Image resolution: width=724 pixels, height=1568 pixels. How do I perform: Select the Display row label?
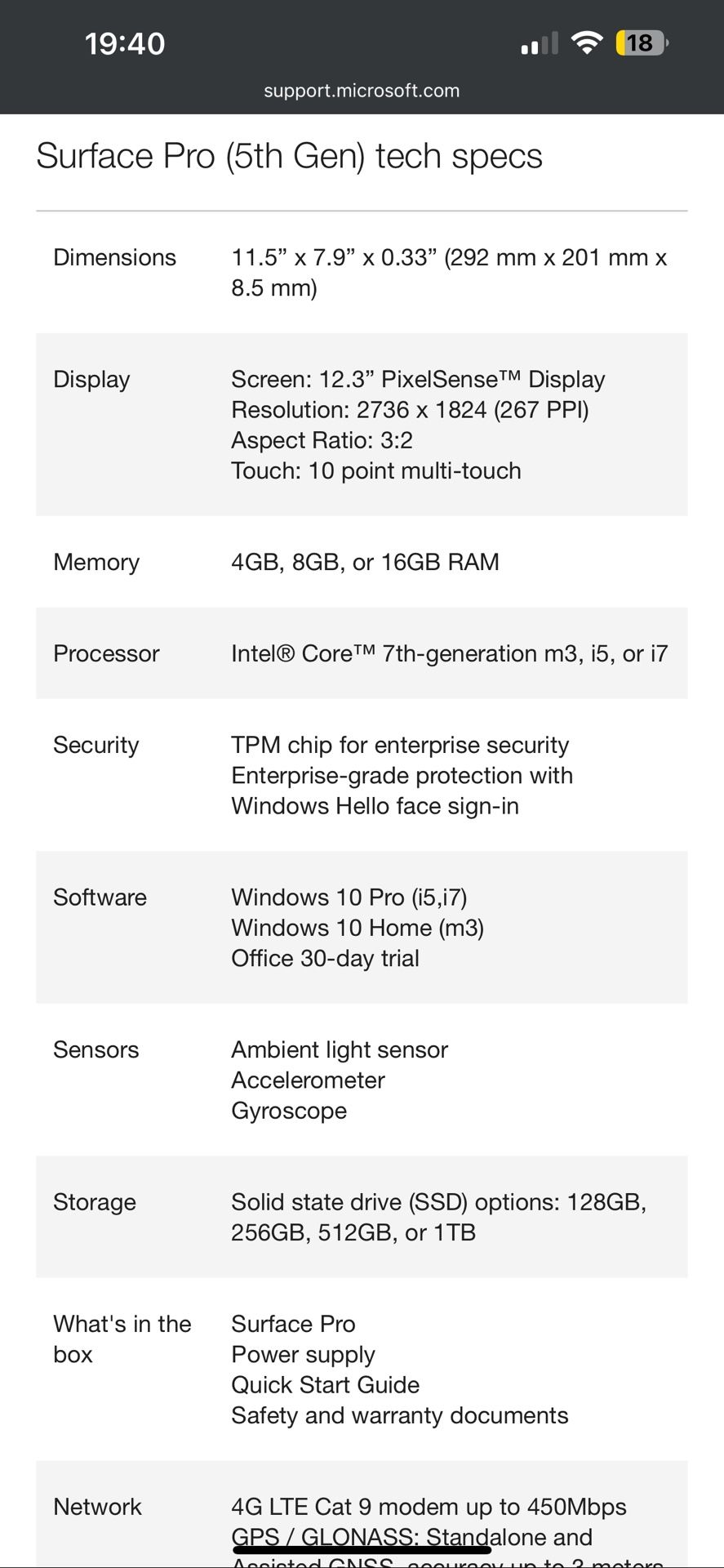pos(91,379)
